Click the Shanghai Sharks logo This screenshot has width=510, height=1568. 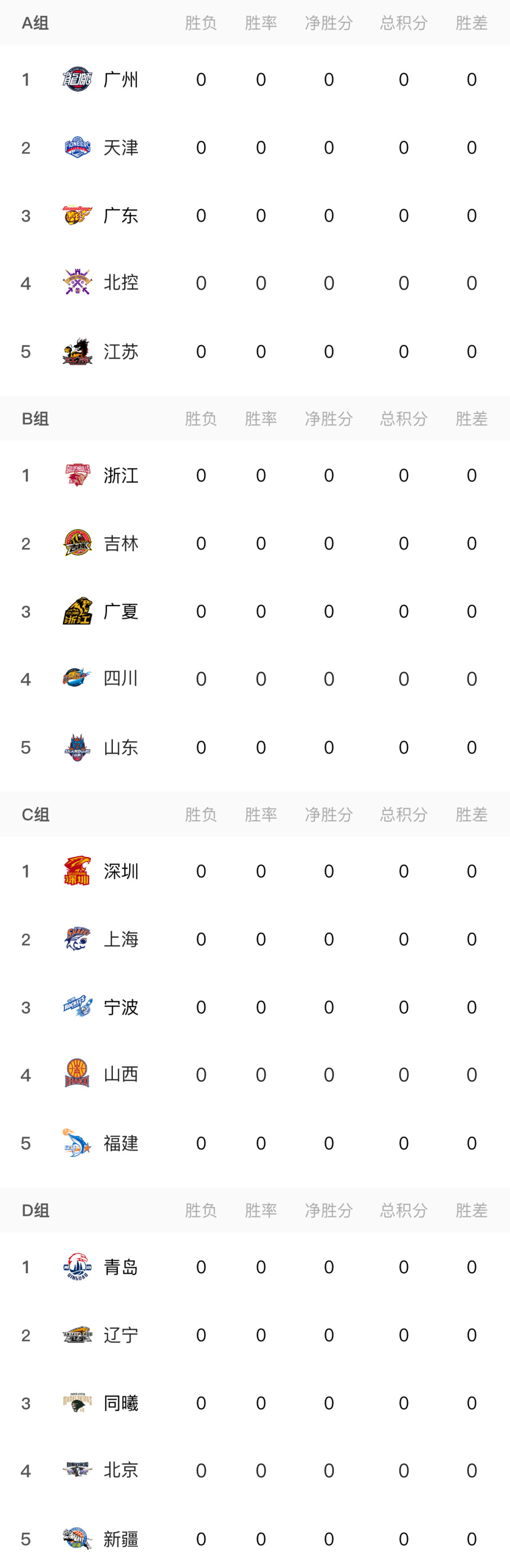(x=77, y=939)
